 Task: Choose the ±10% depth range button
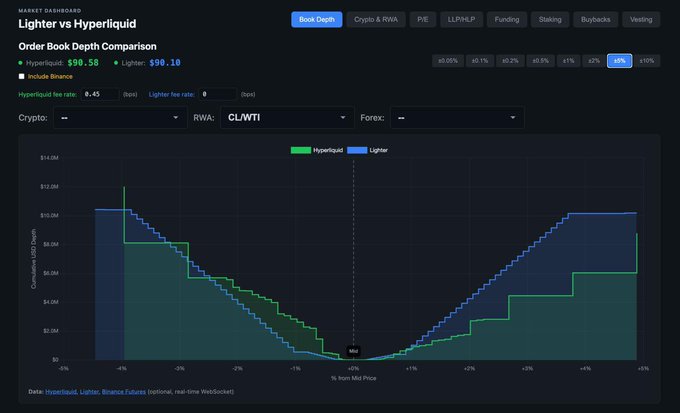(647, 61)
